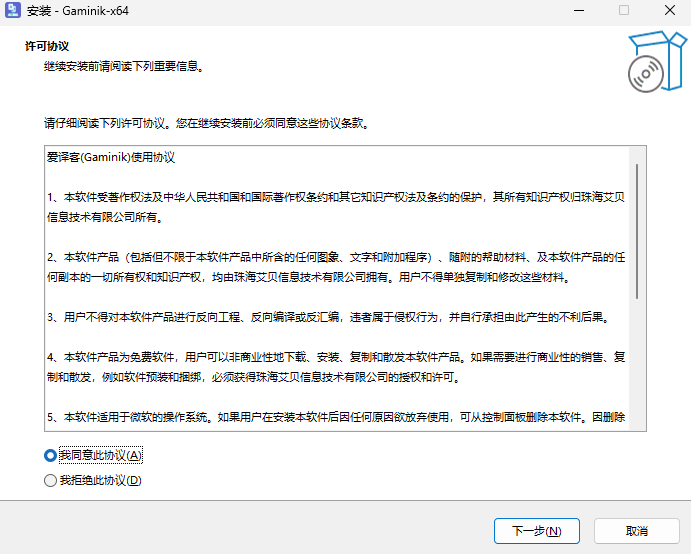
Task: Click the license text scrollbar thumb
Action: tap(637, 231)
